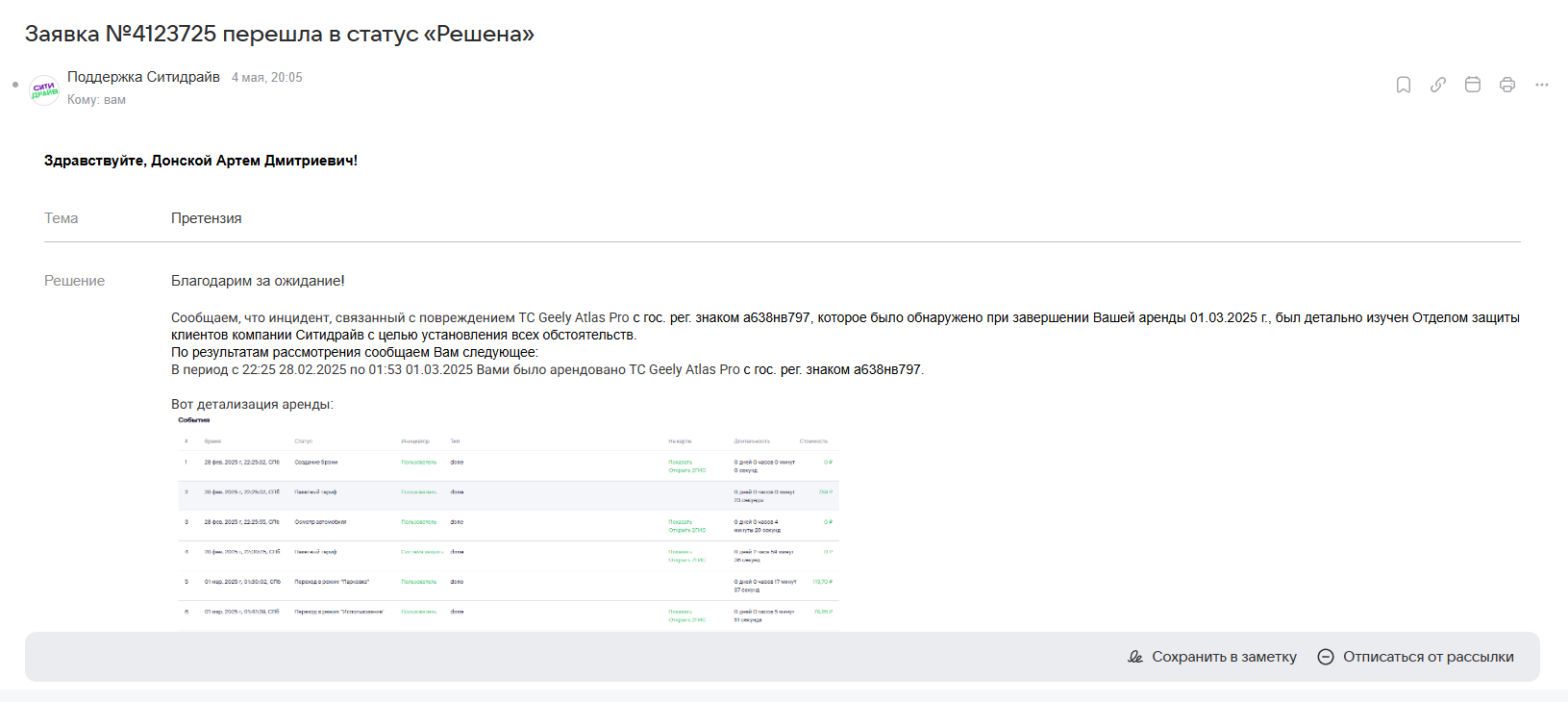Click the 'Решение' field label
The height and width of the screenshot is (702, 1568).
point(75,281)
